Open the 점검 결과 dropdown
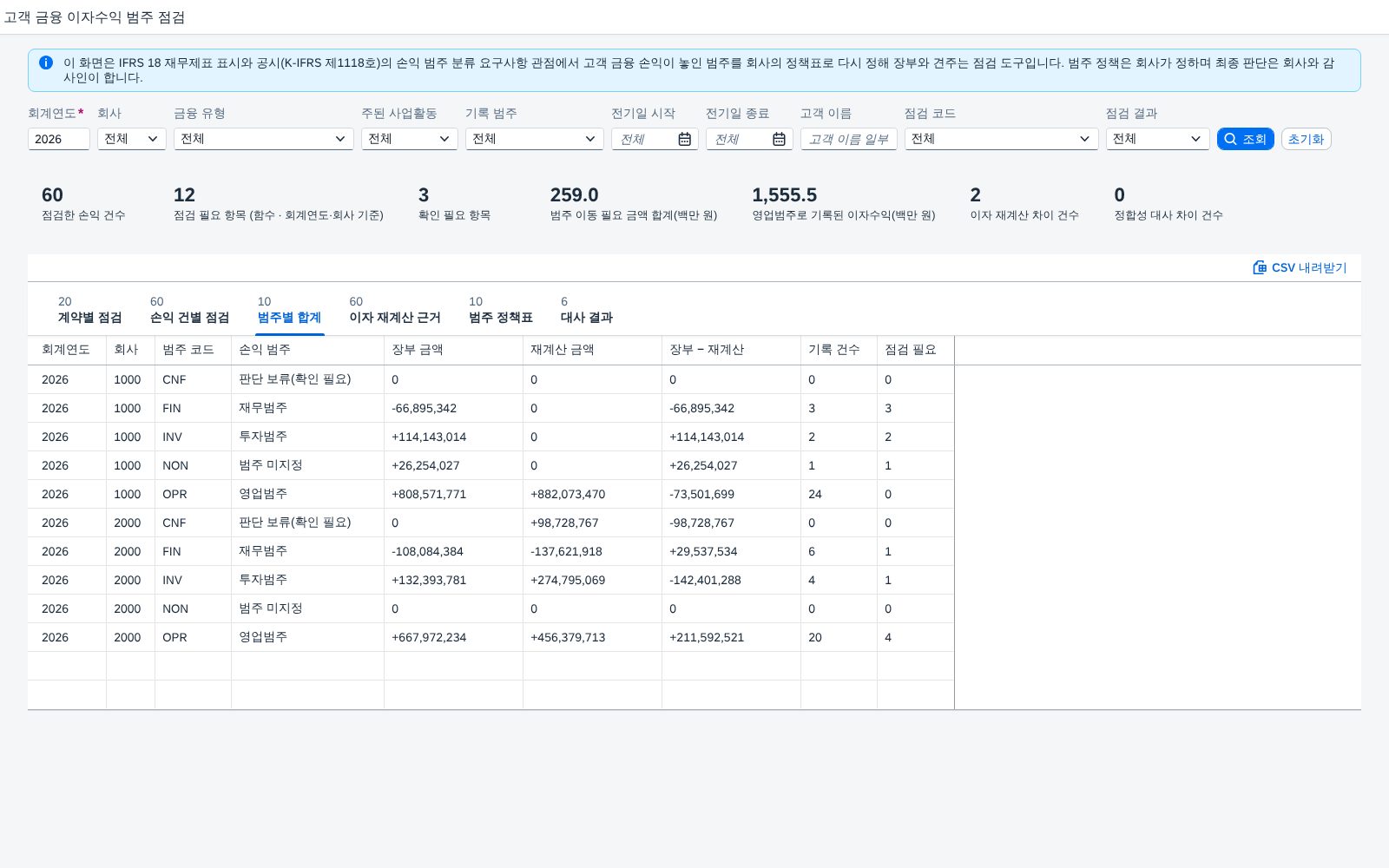 pos(1158,139)
